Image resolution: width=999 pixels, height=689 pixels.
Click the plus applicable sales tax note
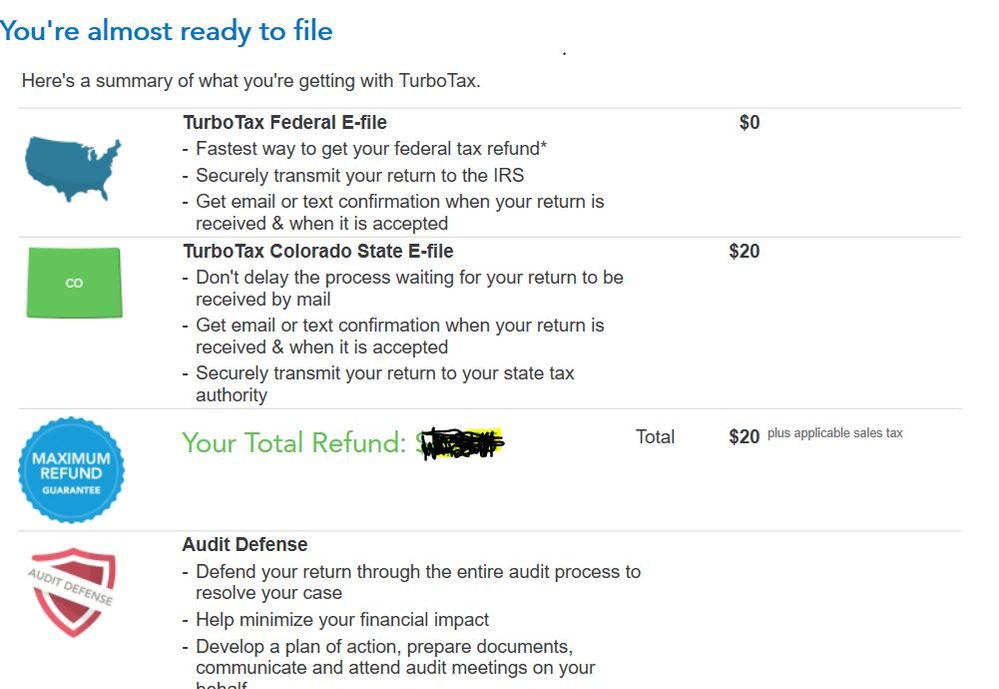tap(835, 433)
